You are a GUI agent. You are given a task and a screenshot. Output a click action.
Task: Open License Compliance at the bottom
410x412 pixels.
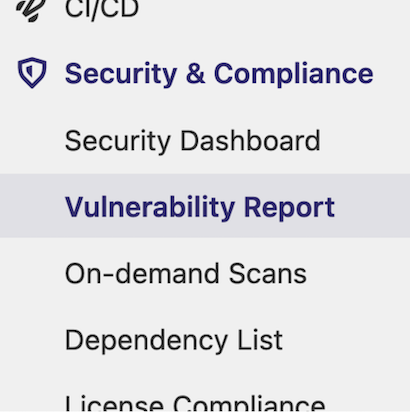click(x=195, y=403)
